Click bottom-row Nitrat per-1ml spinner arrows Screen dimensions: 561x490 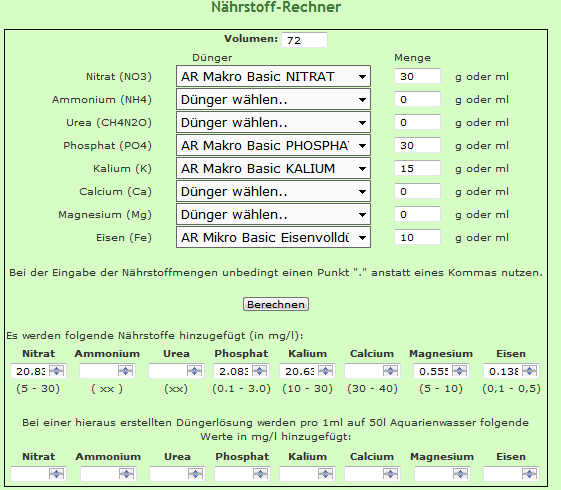point(56,474)
